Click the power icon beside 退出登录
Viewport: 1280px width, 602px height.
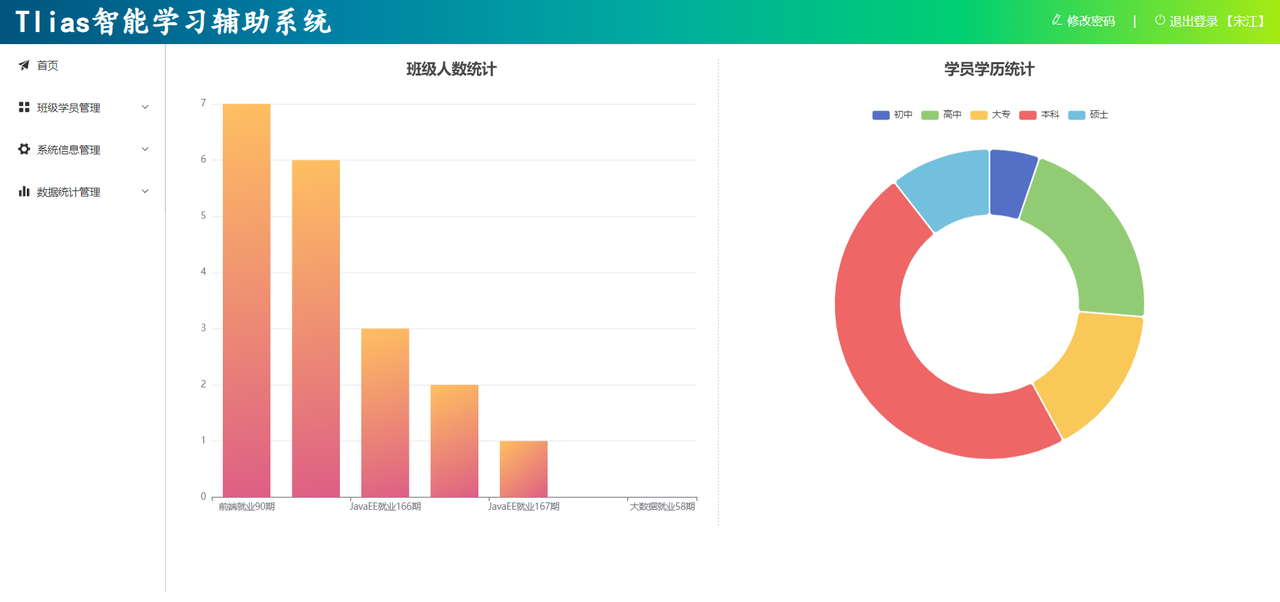[x=1160, y=20]
